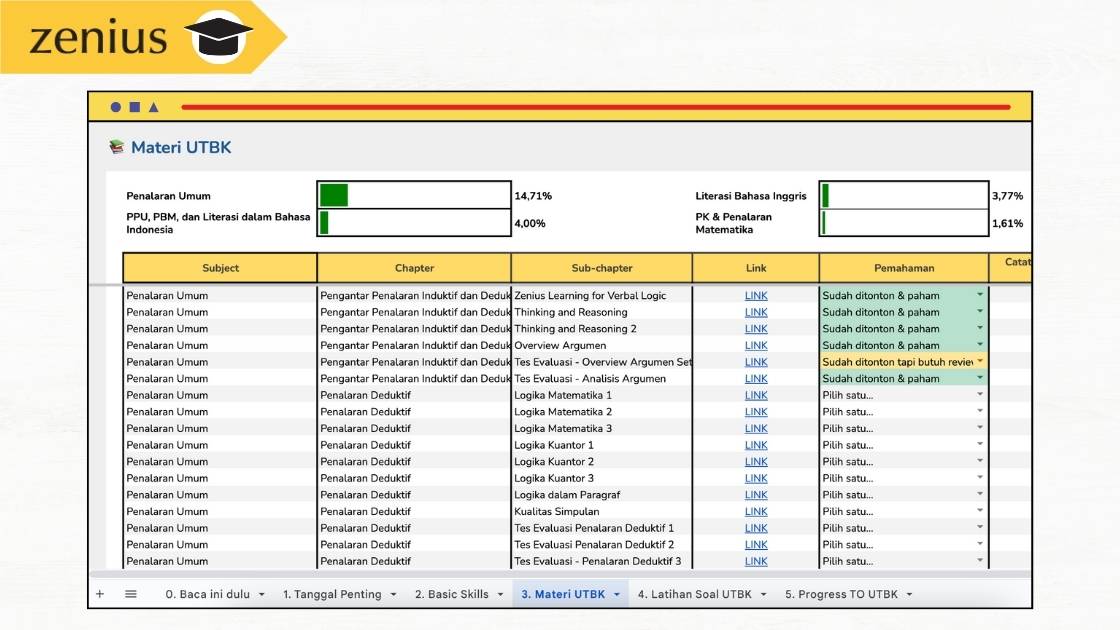Click the 4,00% percentage value
Viewport: 1120px width, 630px height.
[530, 224]
